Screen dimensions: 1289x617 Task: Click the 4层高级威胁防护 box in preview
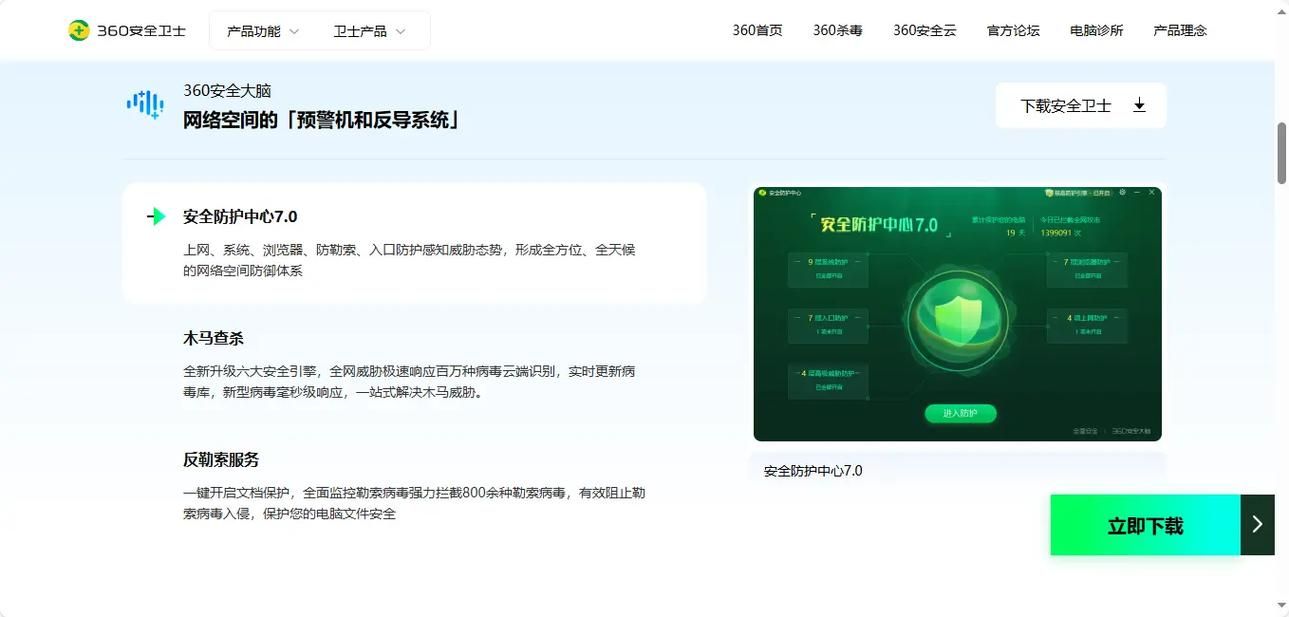tap(829, 380)
